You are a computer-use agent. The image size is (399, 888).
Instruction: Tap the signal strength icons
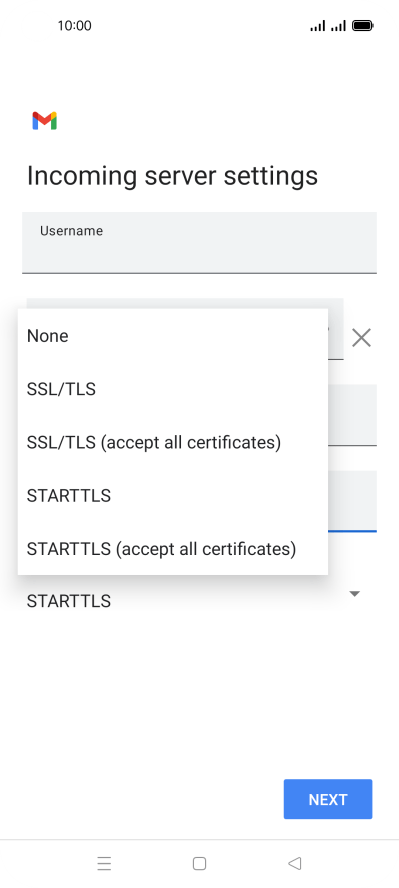(328, 25)
